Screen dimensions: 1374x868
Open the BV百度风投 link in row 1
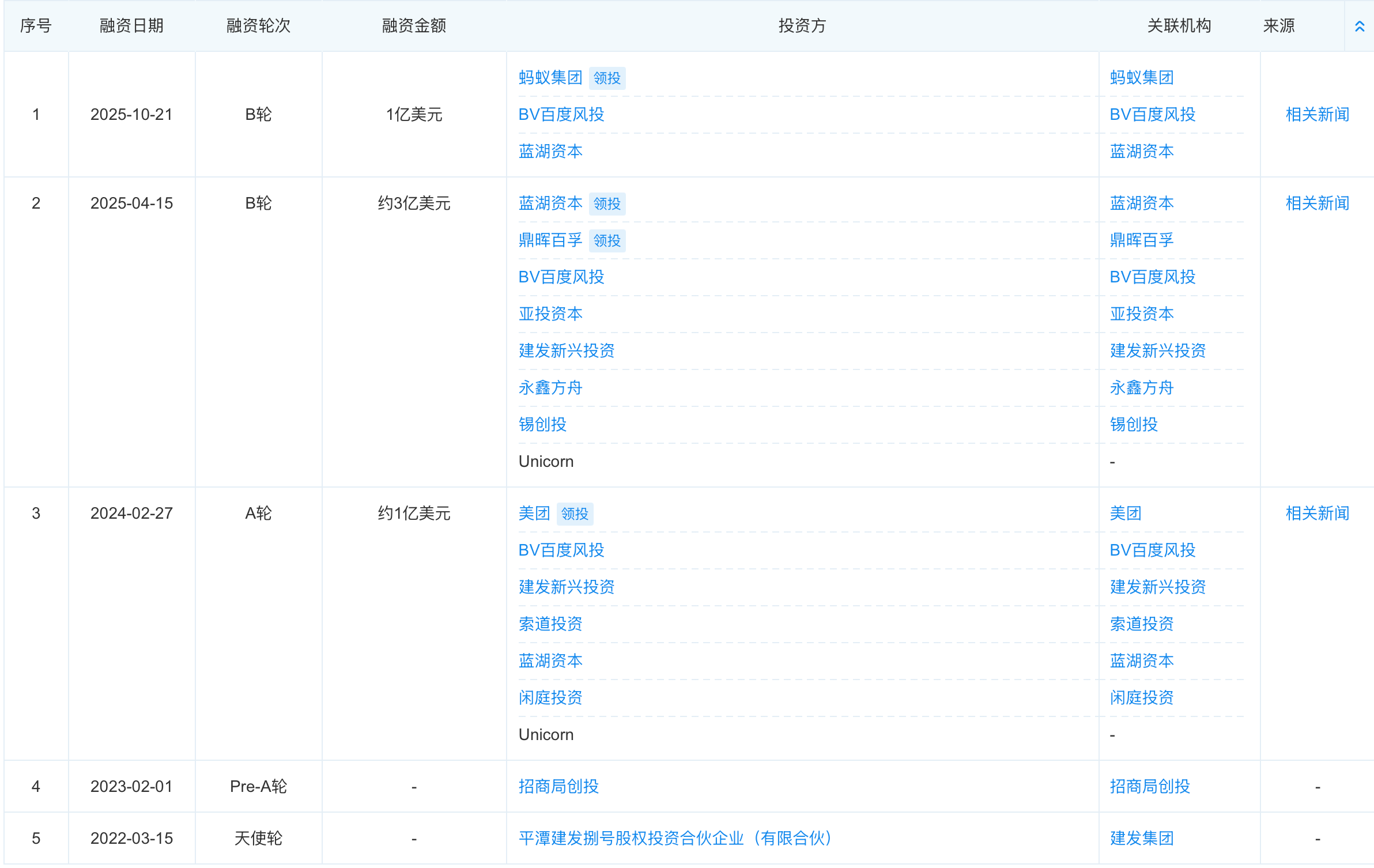coord(561,115)
